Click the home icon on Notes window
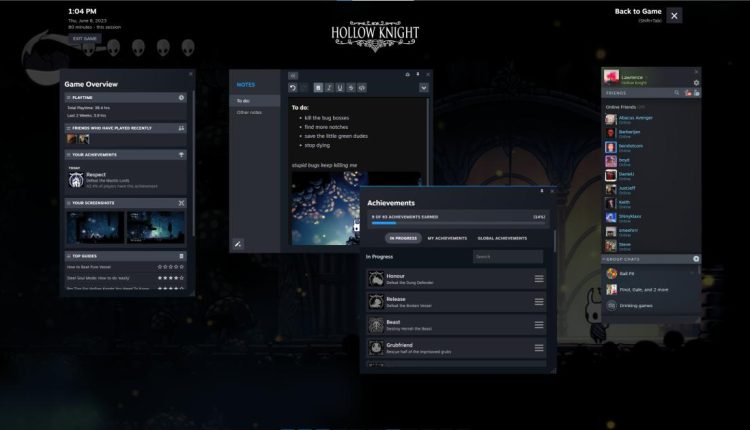The image size is (750, 430). click(408, 74)
